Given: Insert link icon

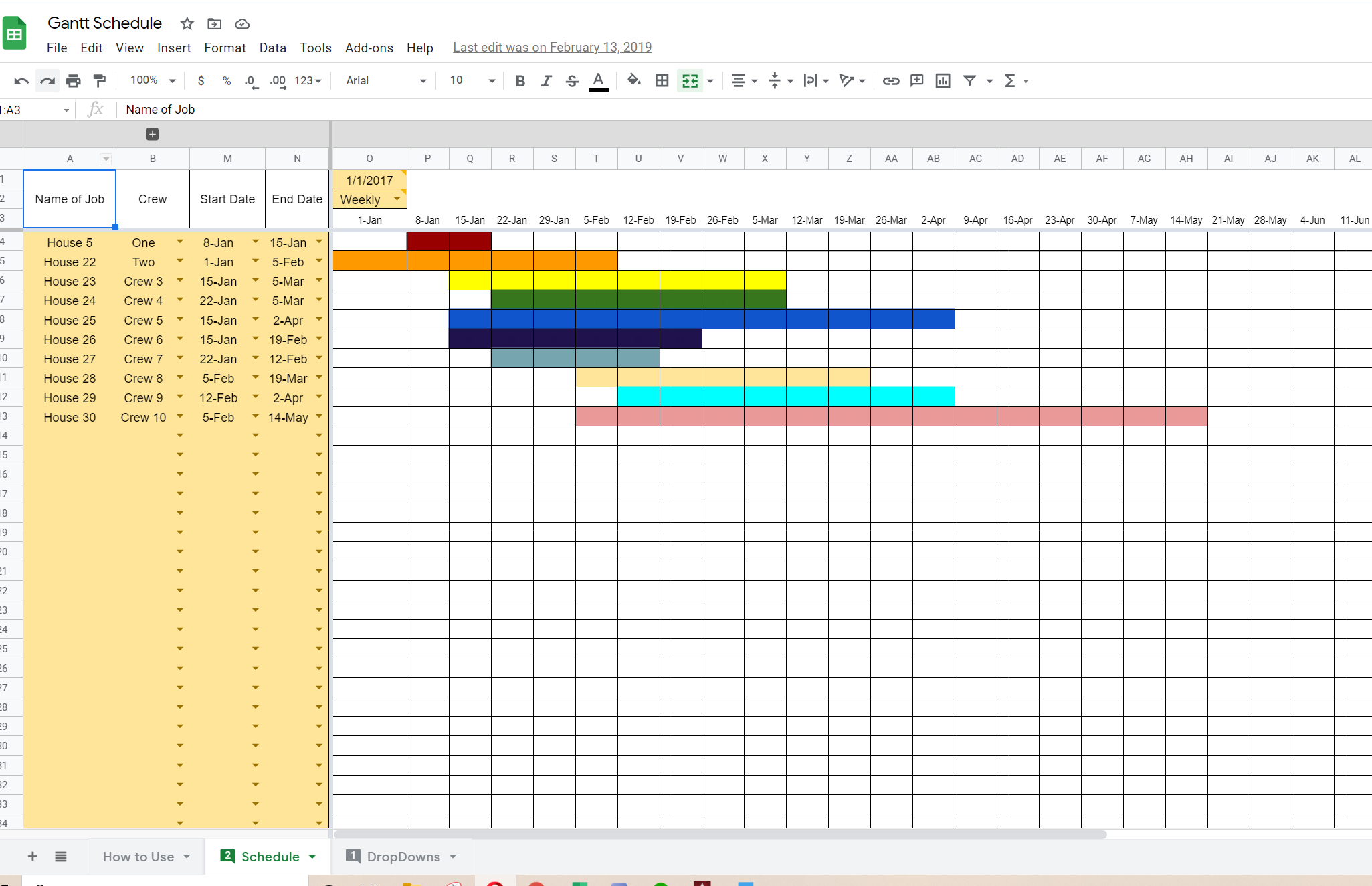Looking at the screenshot, I should pyautogui.click(x=890, y=81).
